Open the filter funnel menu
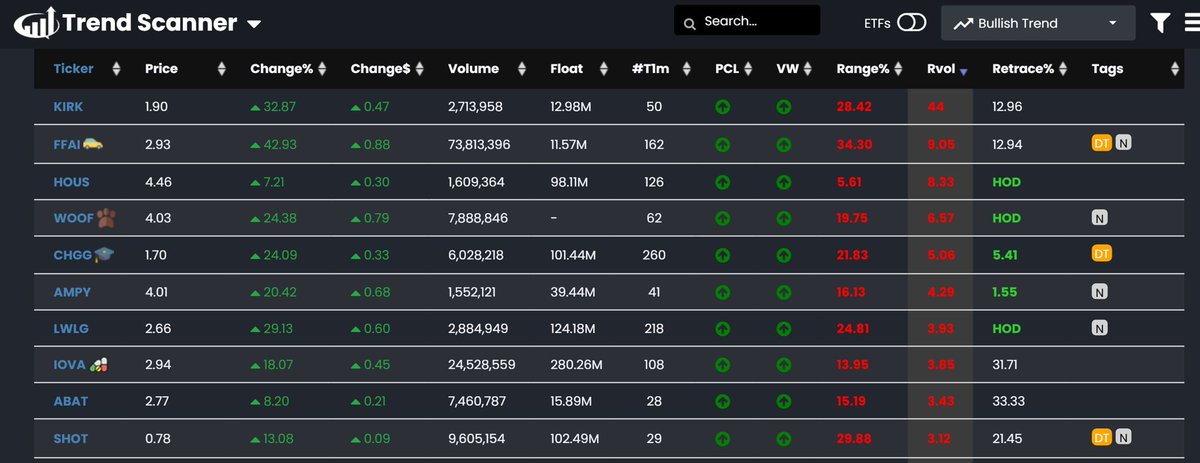This screenshot has height=463, width=1200. click(1160, 22)
